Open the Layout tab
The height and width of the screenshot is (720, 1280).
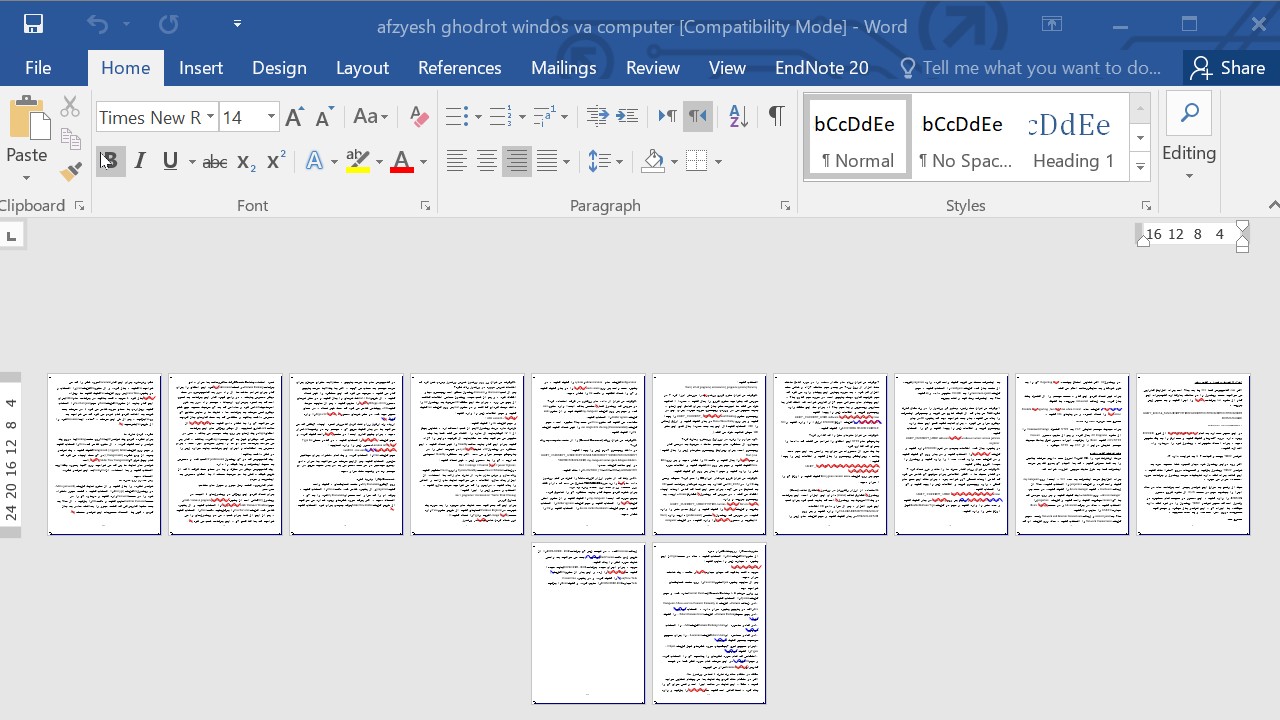pyautogui.click(x=362, y=68)
